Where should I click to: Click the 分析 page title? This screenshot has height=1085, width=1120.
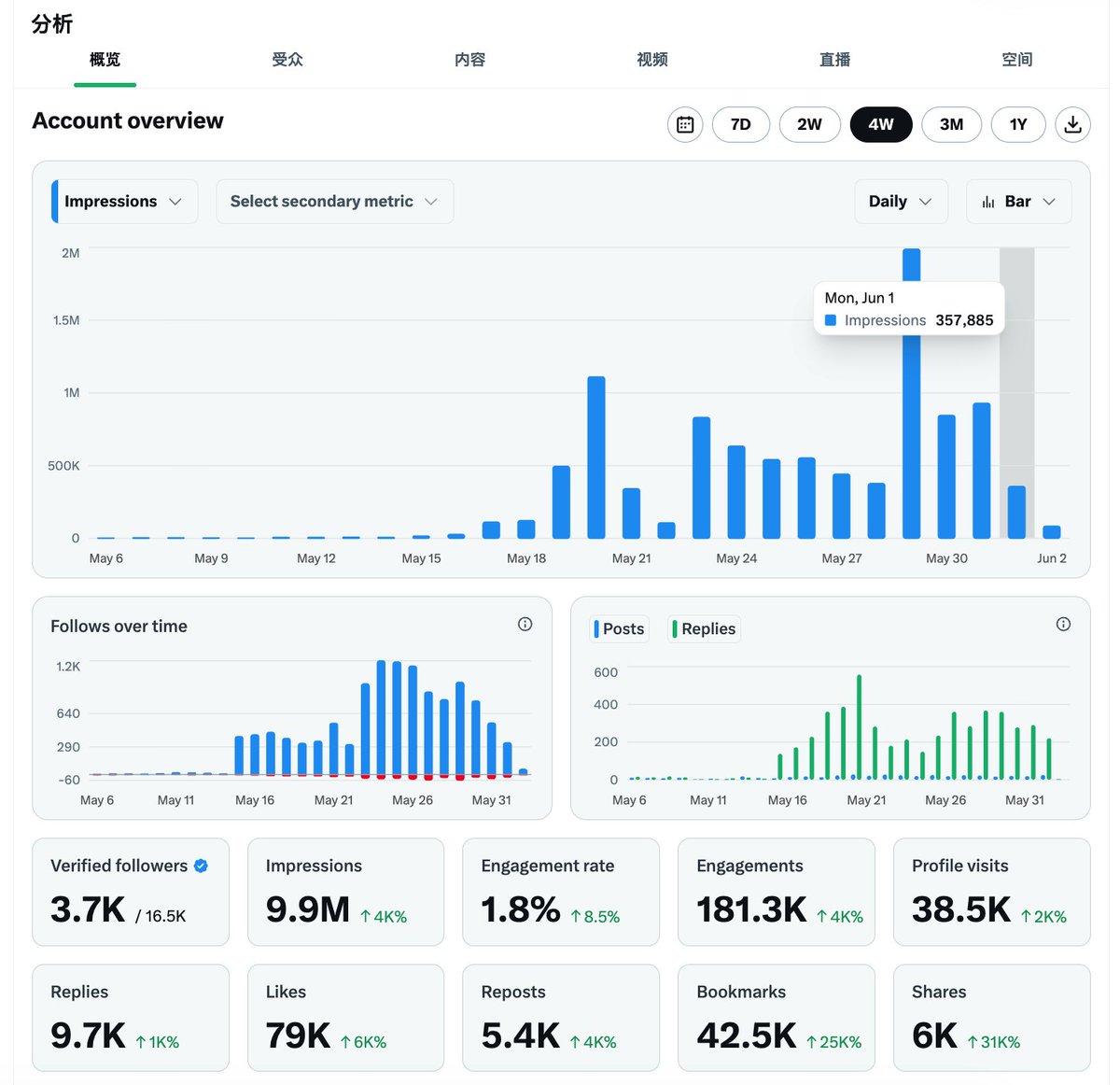tap(52, 23)
